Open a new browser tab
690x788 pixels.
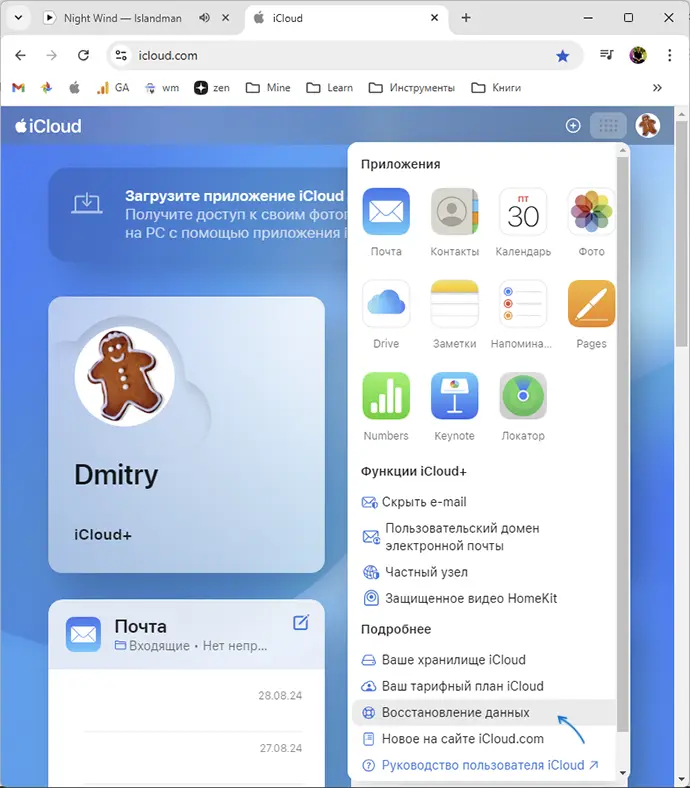(x=466, y=18)
